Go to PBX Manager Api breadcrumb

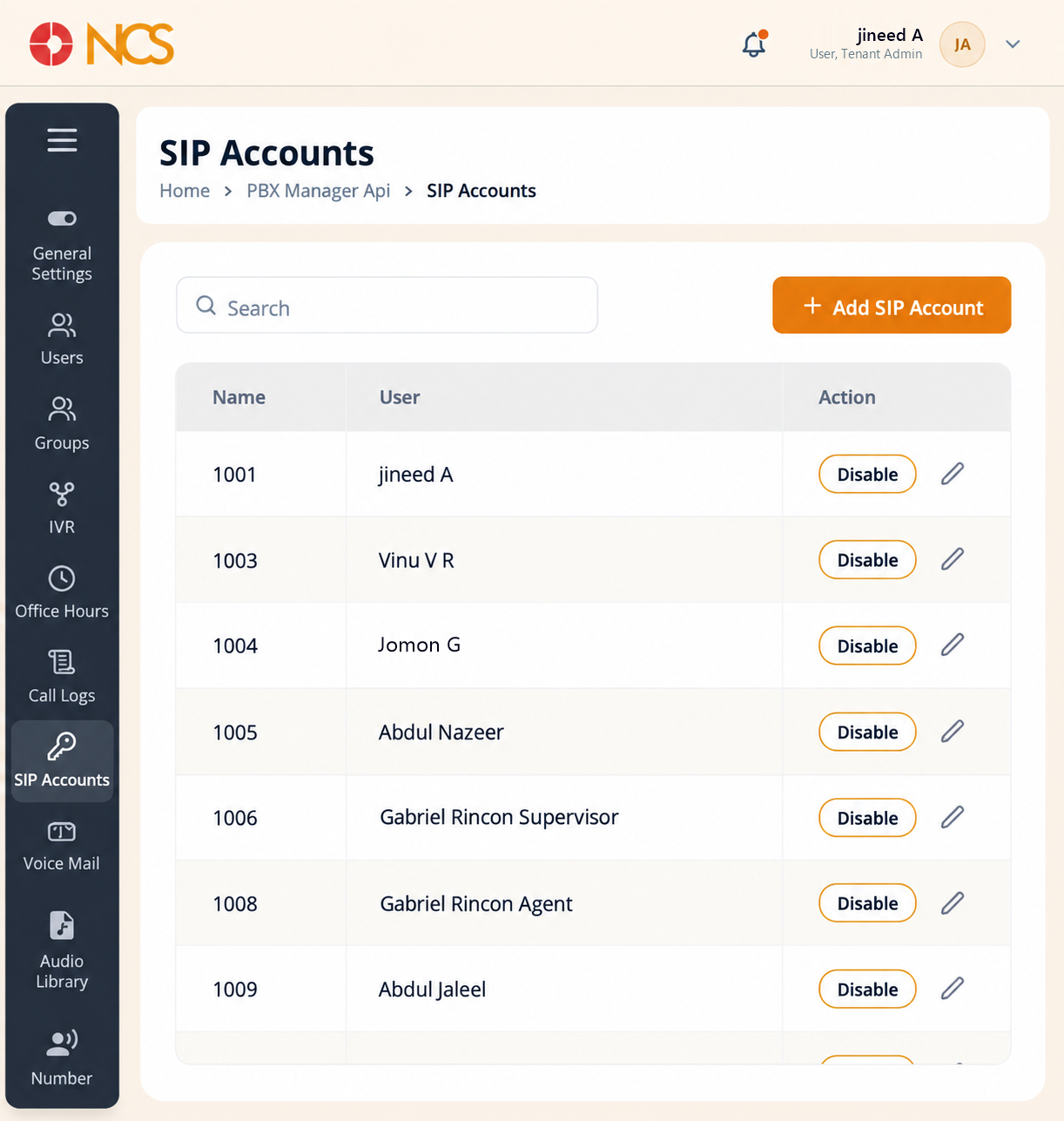(x=318, y=191)
